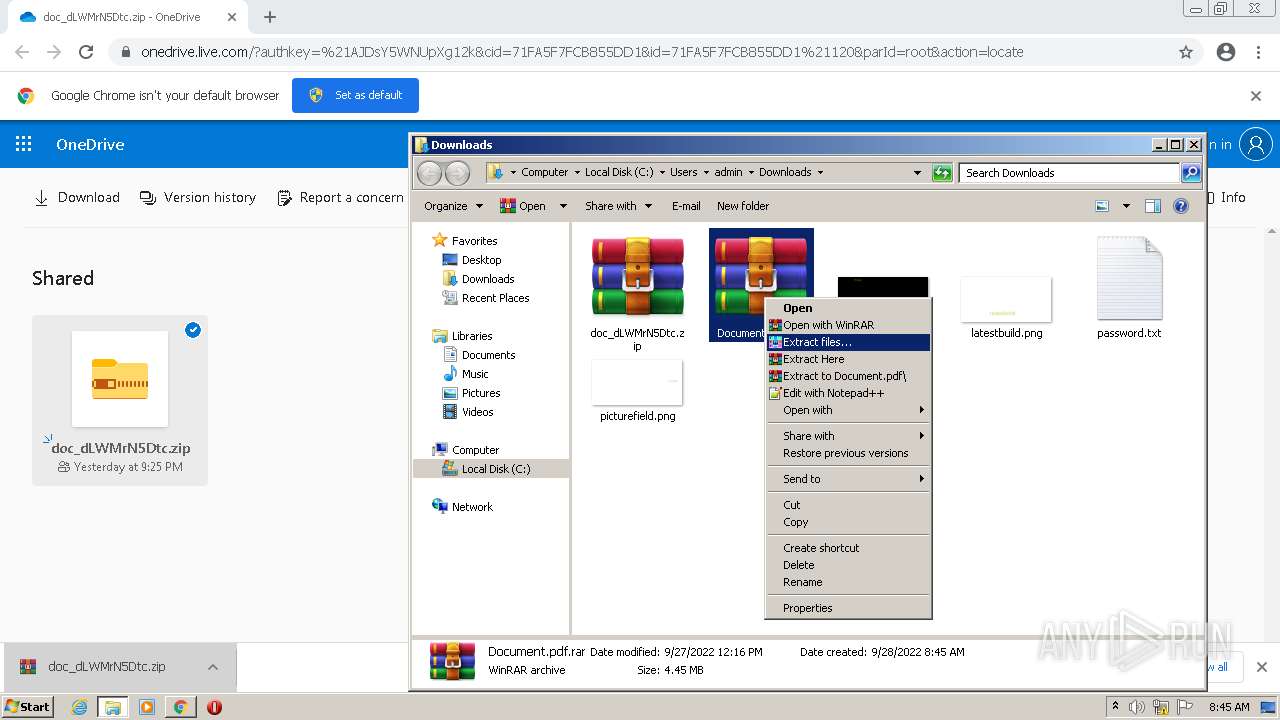Open Properties from the context menu

pyautogui.click(x=848, y=608)
